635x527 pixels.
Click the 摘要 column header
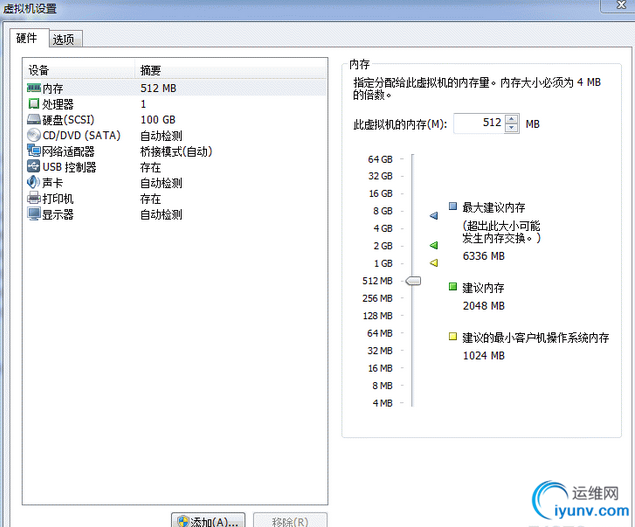230,70
